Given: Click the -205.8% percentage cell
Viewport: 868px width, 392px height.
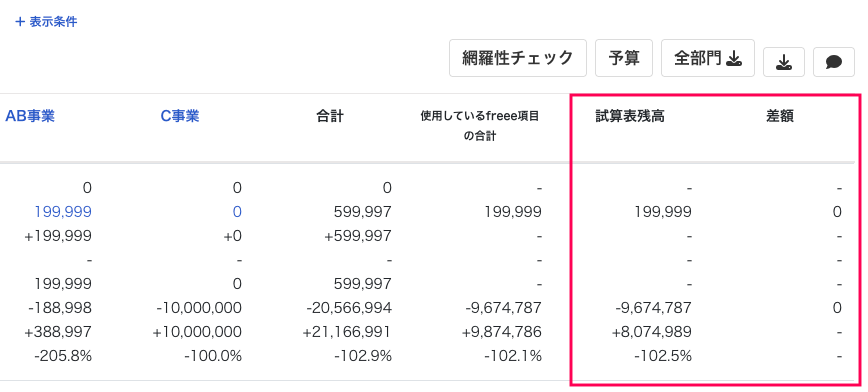Looking at the screenshot, I should pos(63,356).
